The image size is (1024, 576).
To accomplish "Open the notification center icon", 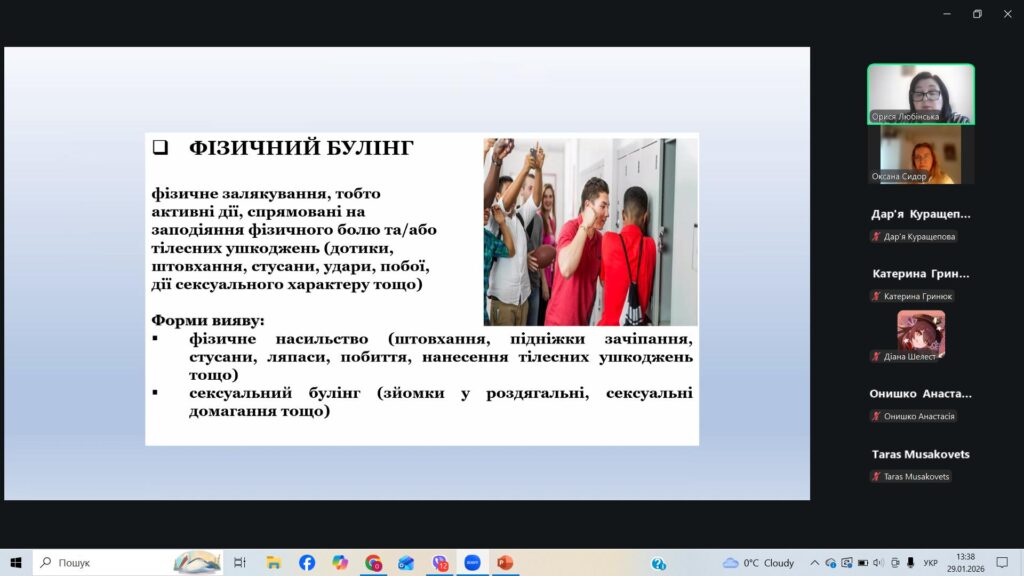I will 1003,563.
